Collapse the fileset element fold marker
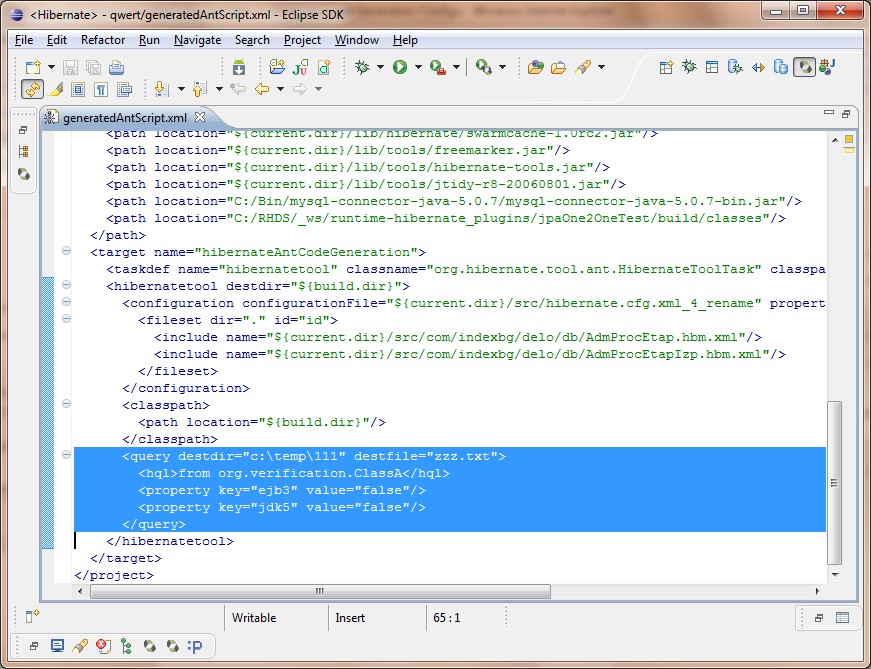The width and height of the screenshot is (871, 669). click(x=67, y=319)
